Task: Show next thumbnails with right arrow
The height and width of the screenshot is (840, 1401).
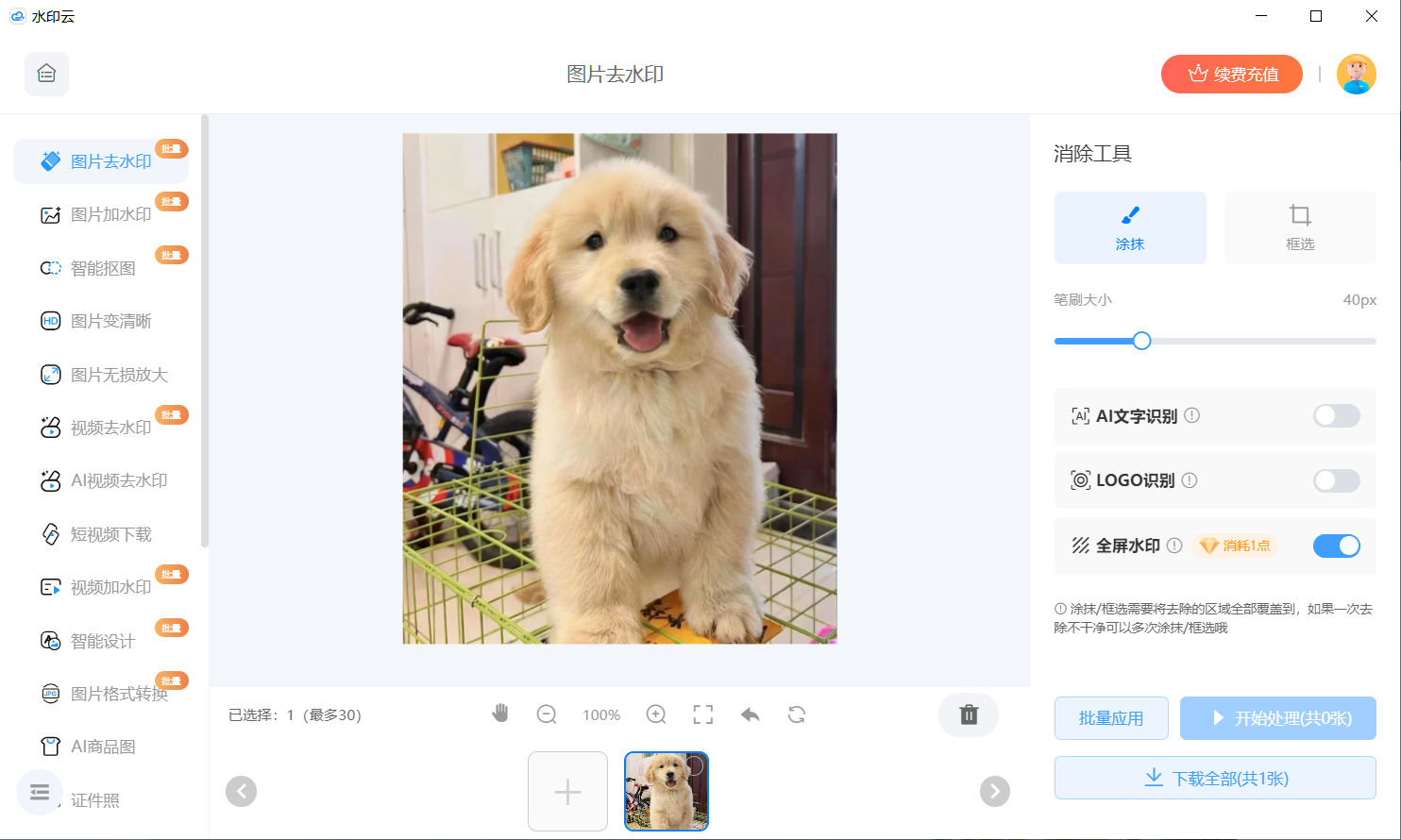Action: click(994, 791)
